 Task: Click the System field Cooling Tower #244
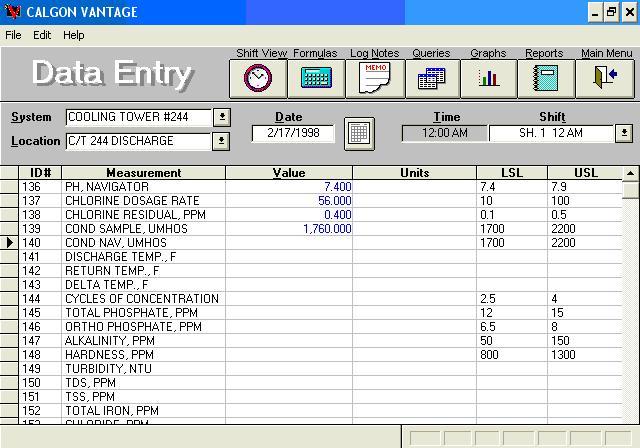(x=139, y=117)
